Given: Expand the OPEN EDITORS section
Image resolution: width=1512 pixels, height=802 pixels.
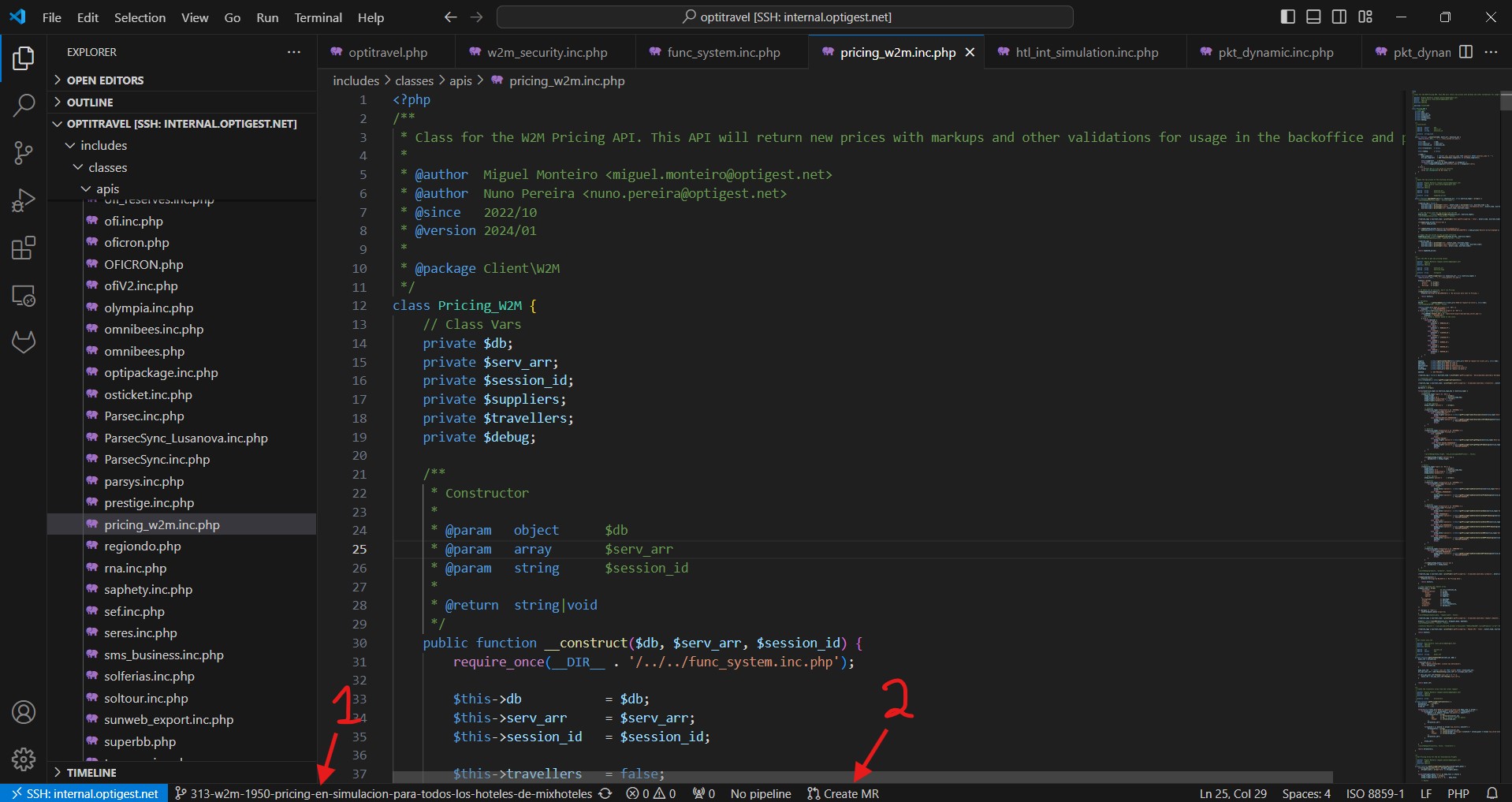Looking at the screenshot, I should pyautogui.click(x=105, y=80).
